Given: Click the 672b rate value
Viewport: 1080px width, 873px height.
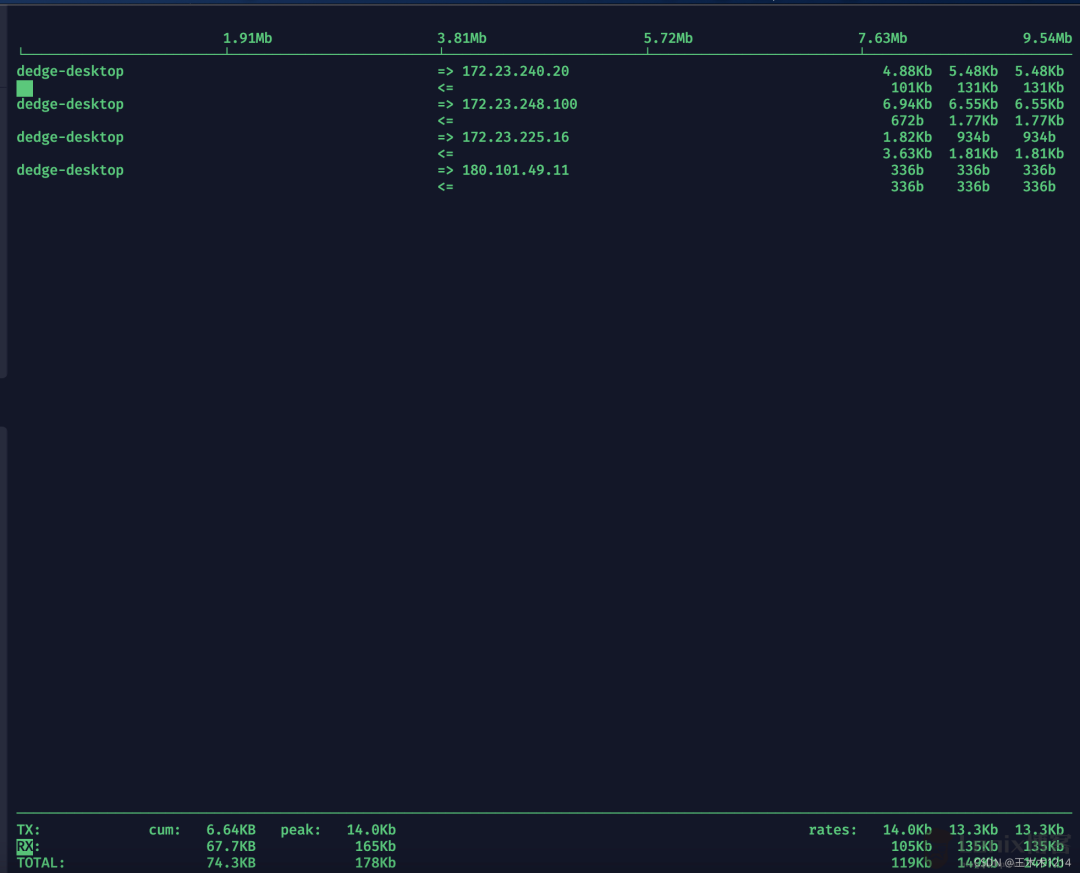Looking at the screenshot, I should (907, 121).
